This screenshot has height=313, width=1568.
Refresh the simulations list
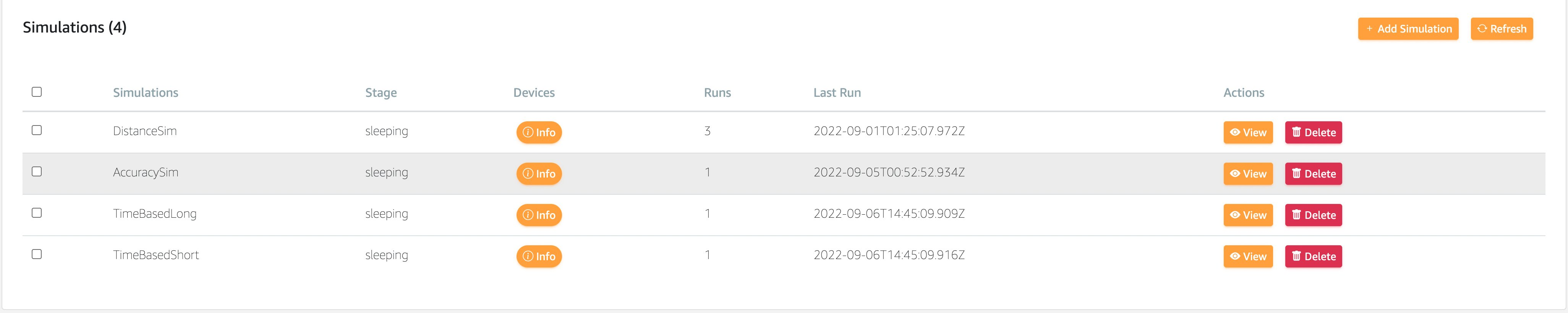pyautogui.click(x=1501, y=29)
